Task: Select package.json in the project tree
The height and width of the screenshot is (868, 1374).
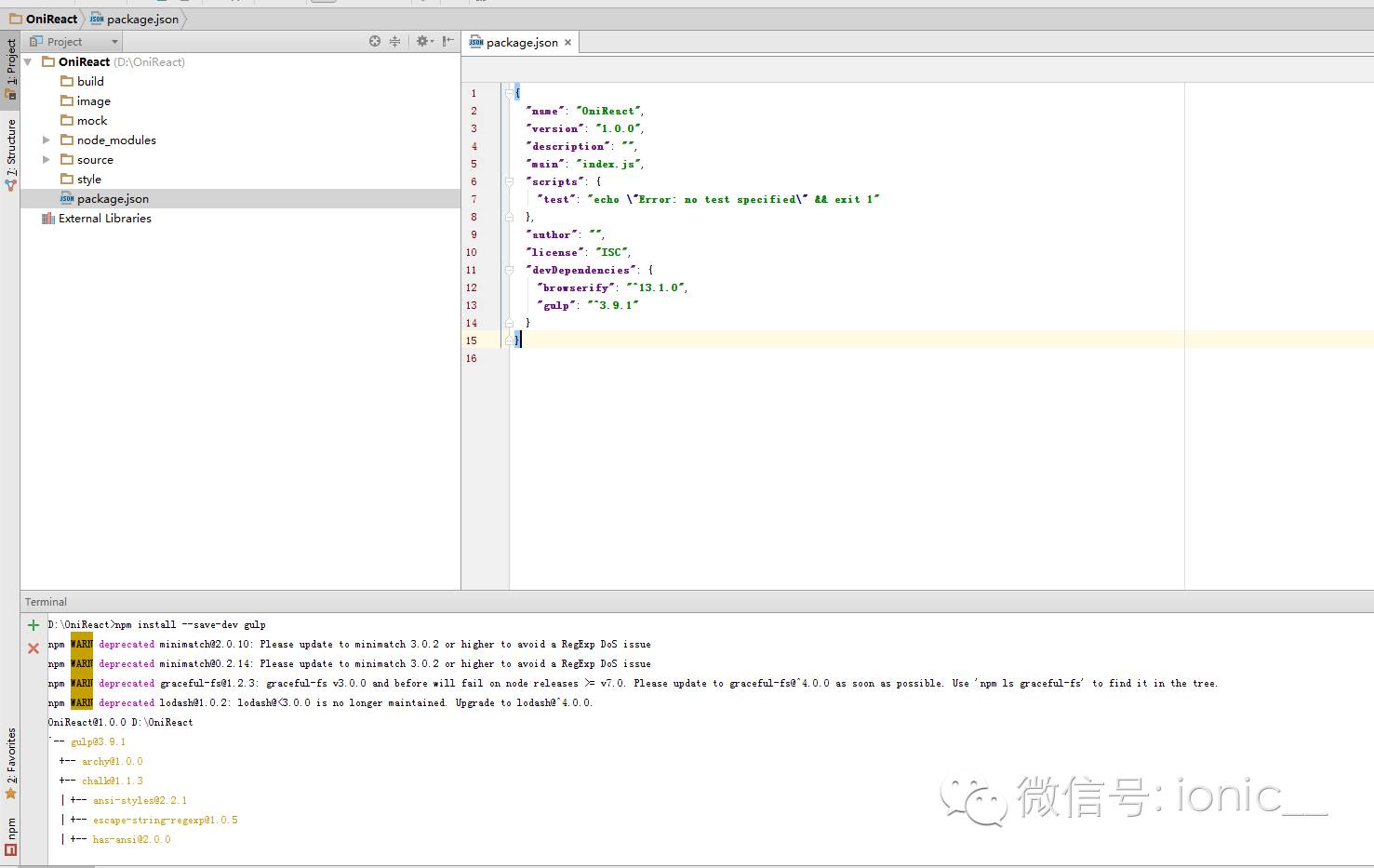Action: 113,198
